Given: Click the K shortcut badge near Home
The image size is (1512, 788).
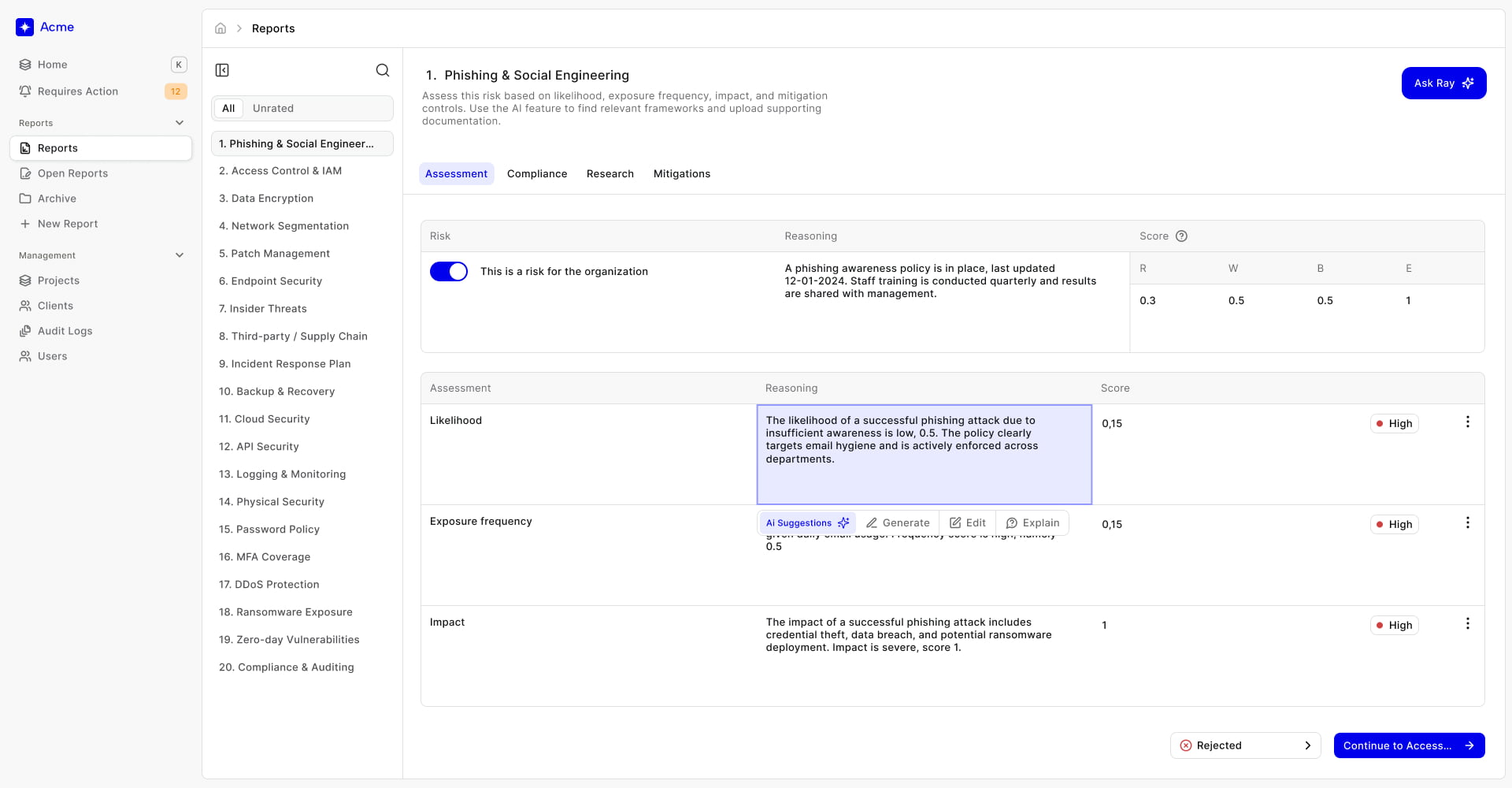Looking at the screenshot, I should (x=179, y=65).
